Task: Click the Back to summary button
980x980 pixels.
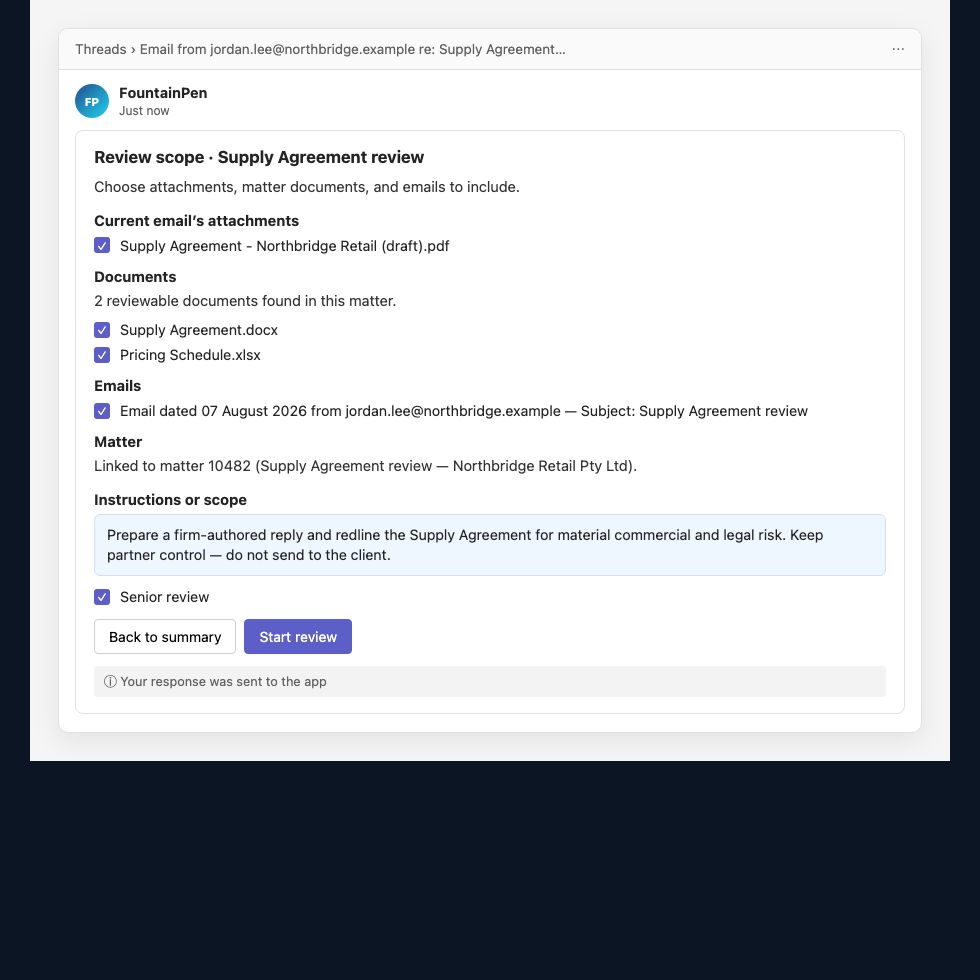Action: (x=165, y=636)
